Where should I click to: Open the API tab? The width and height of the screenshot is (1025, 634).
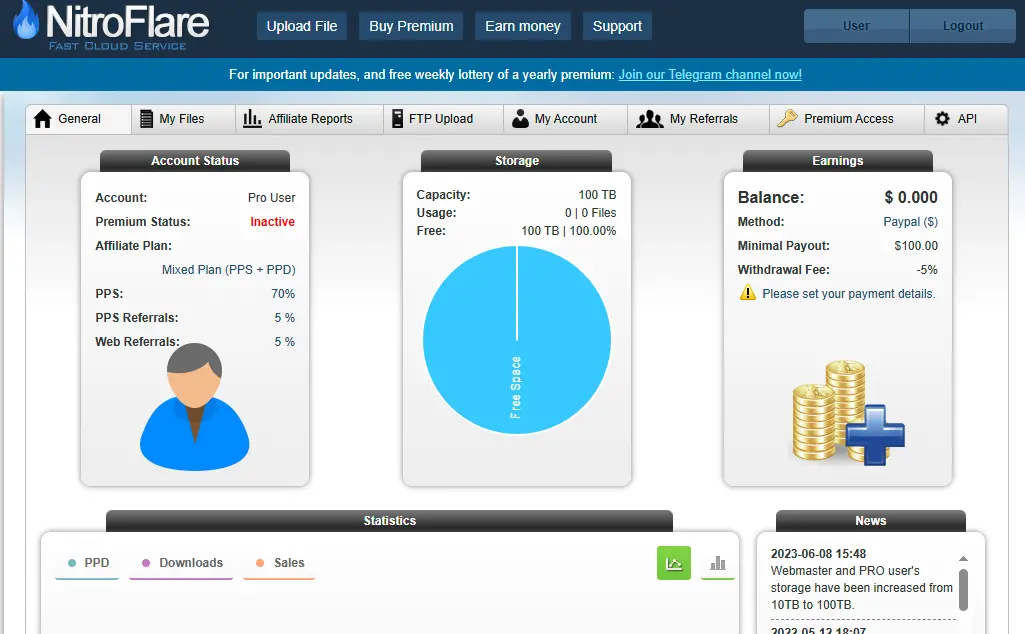966,119
